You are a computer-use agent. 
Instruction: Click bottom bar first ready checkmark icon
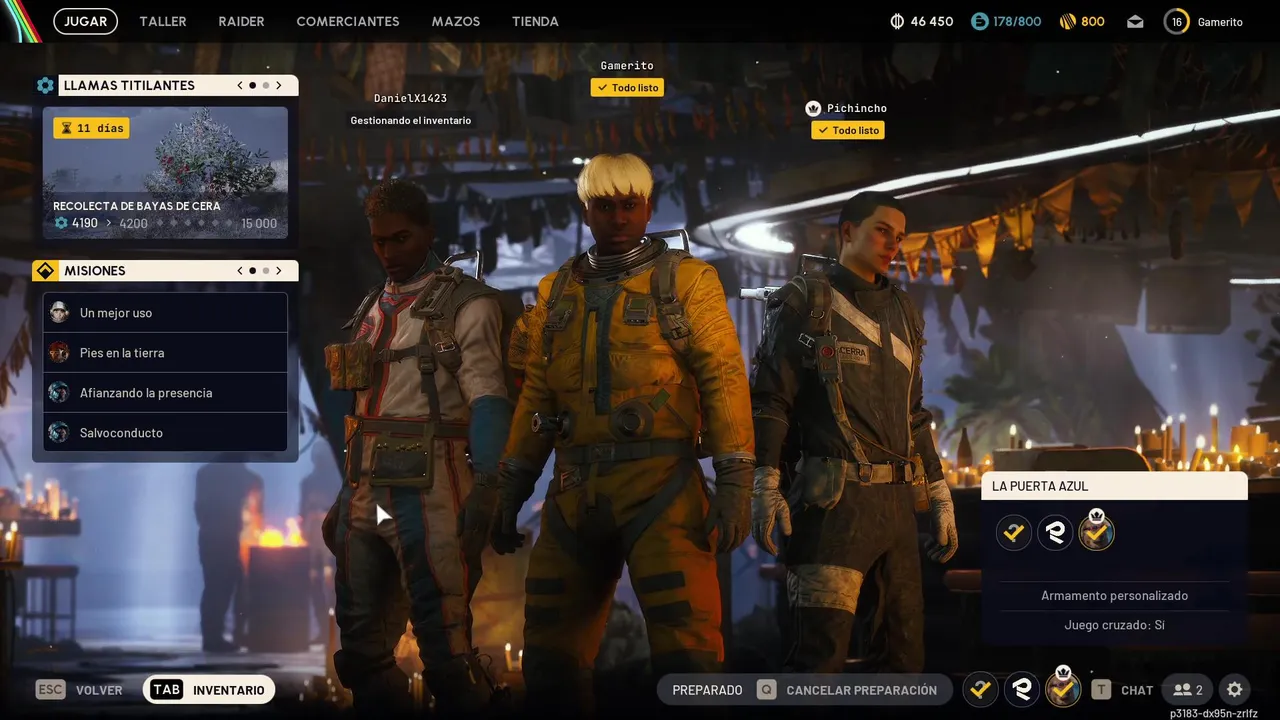coord(981,689)
